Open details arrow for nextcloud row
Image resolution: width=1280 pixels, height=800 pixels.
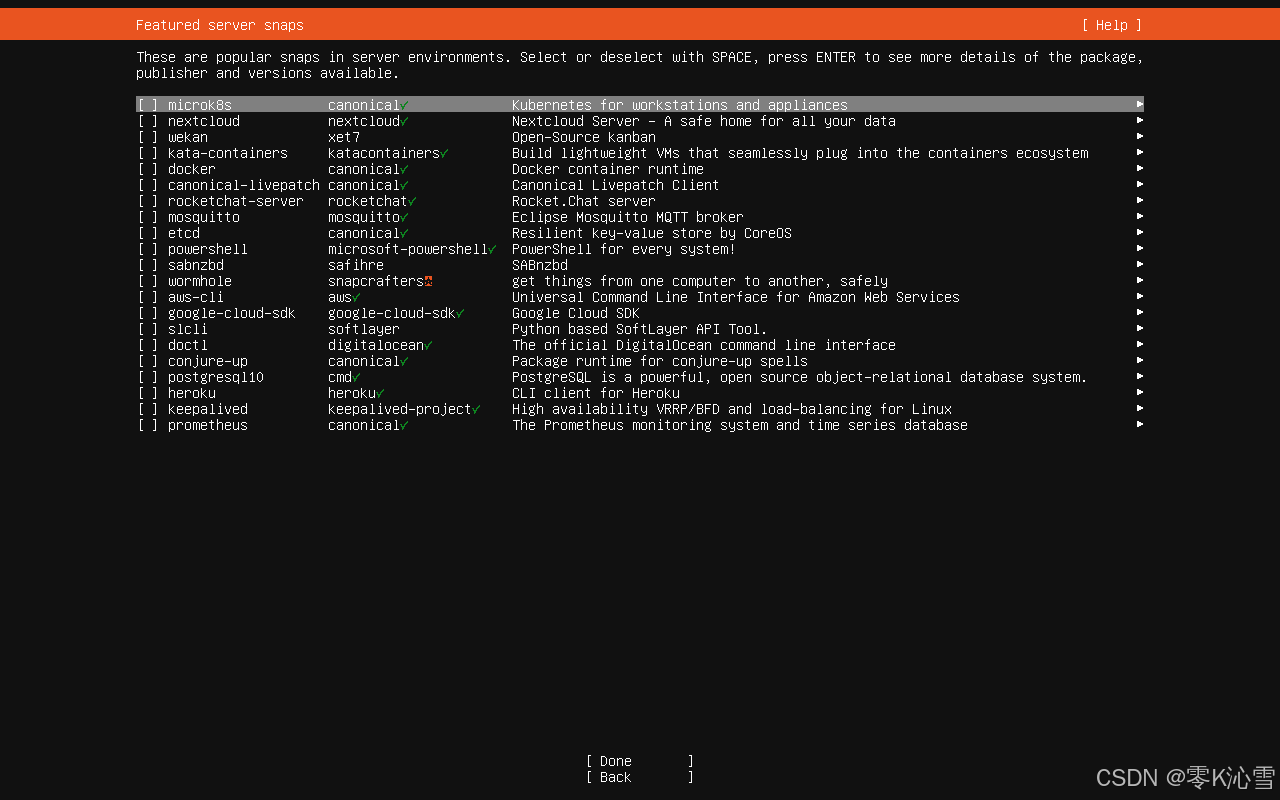click(x=1140, y=120)
